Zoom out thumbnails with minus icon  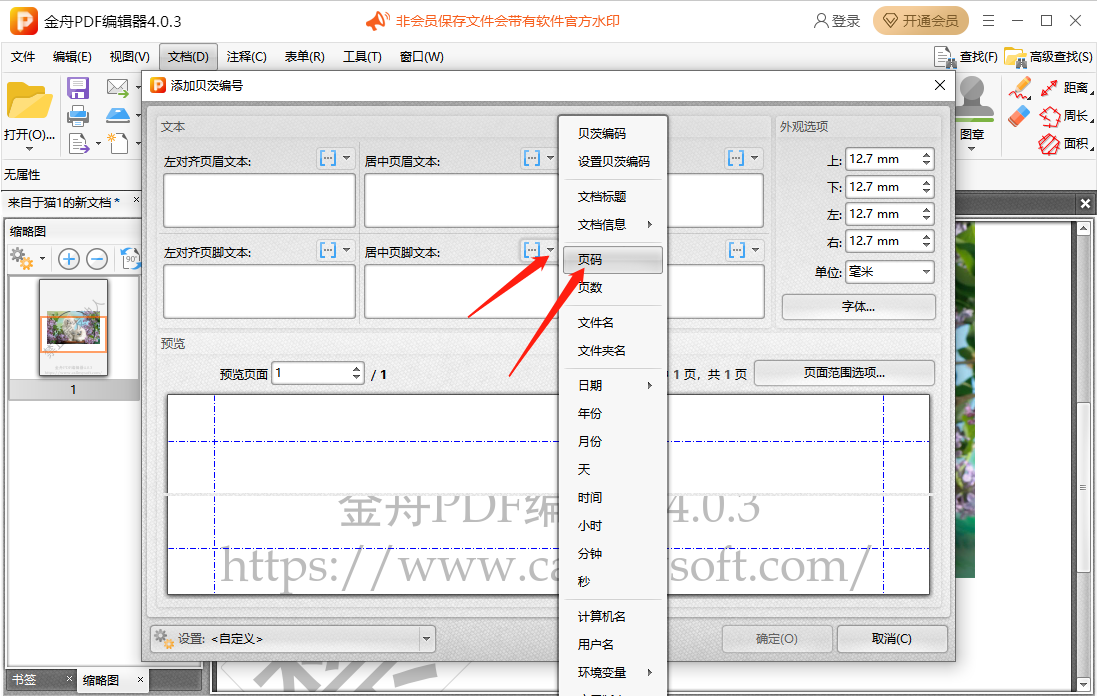(x=97, y=260)
